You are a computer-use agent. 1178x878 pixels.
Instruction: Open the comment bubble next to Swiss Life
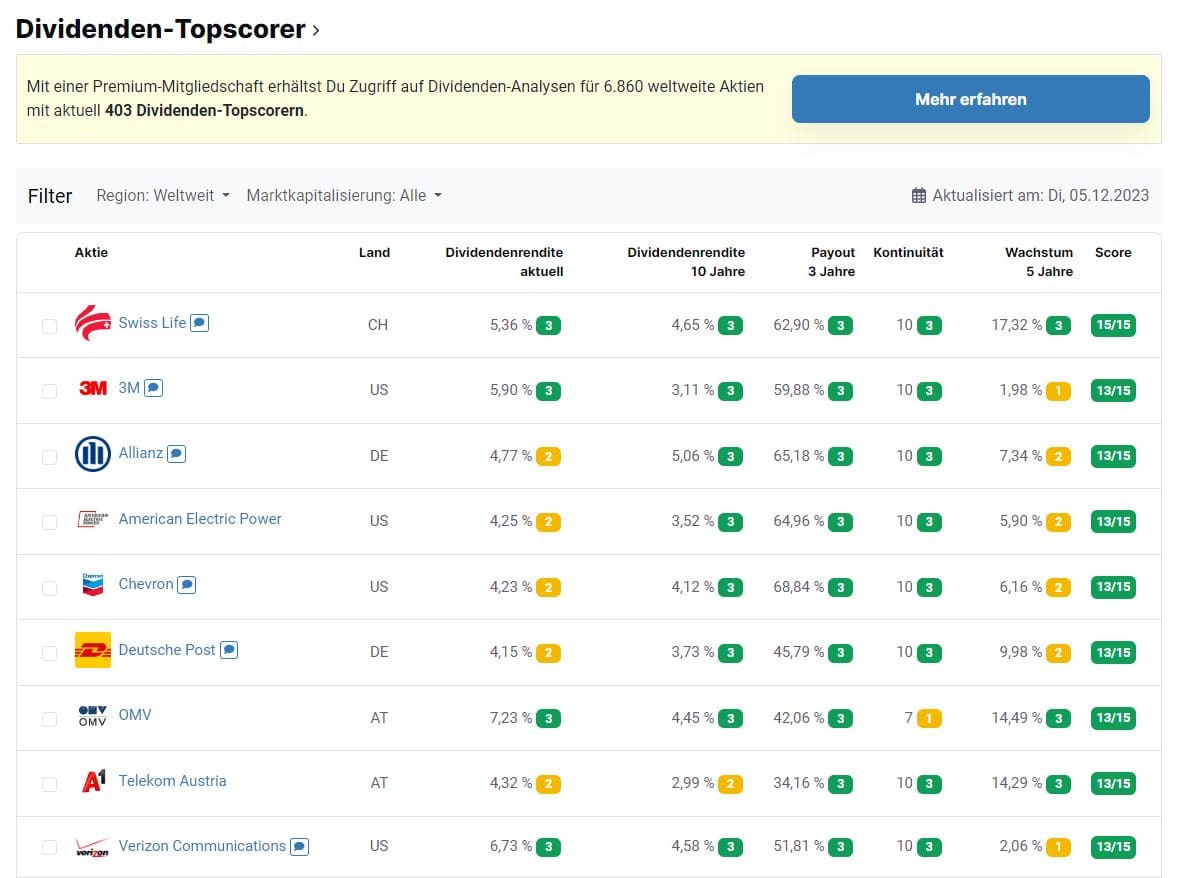coord(199,322)
